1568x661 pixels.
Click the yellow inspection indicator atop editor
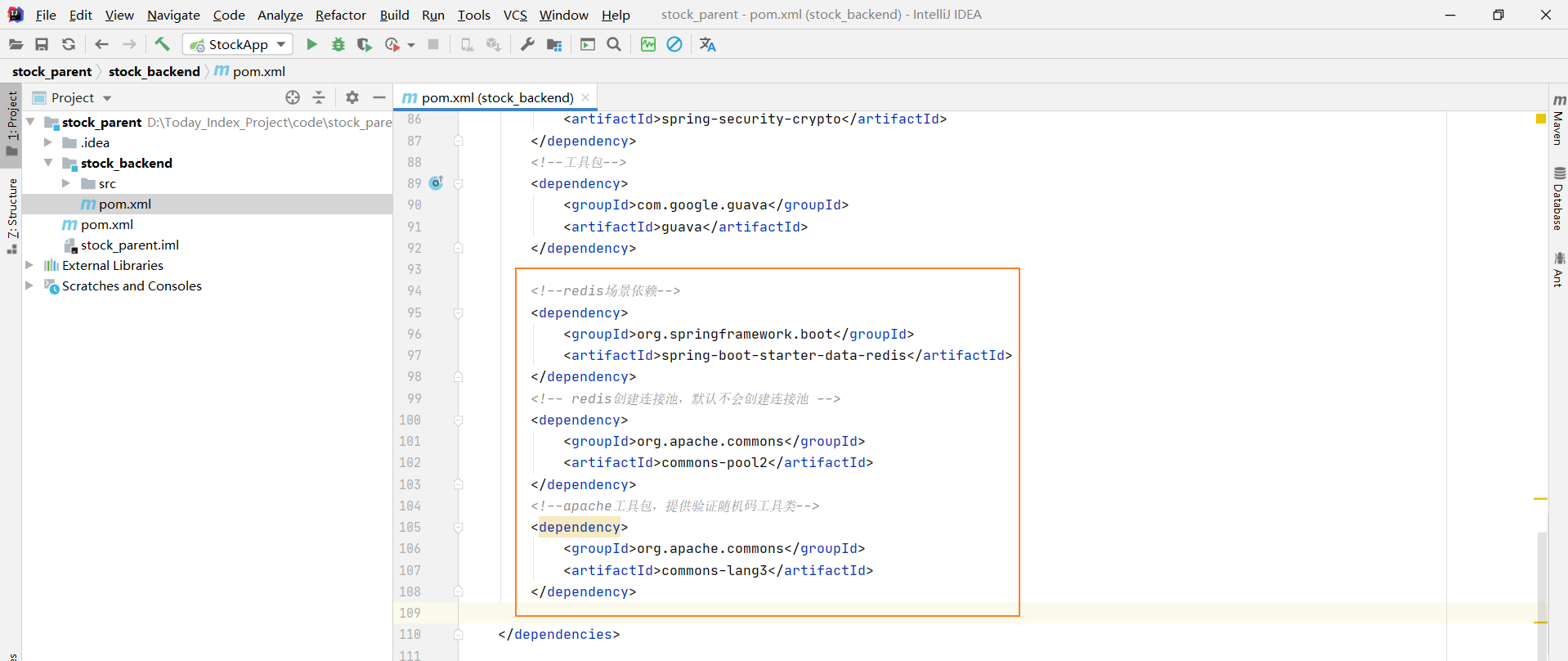(x=1540, y=119)
